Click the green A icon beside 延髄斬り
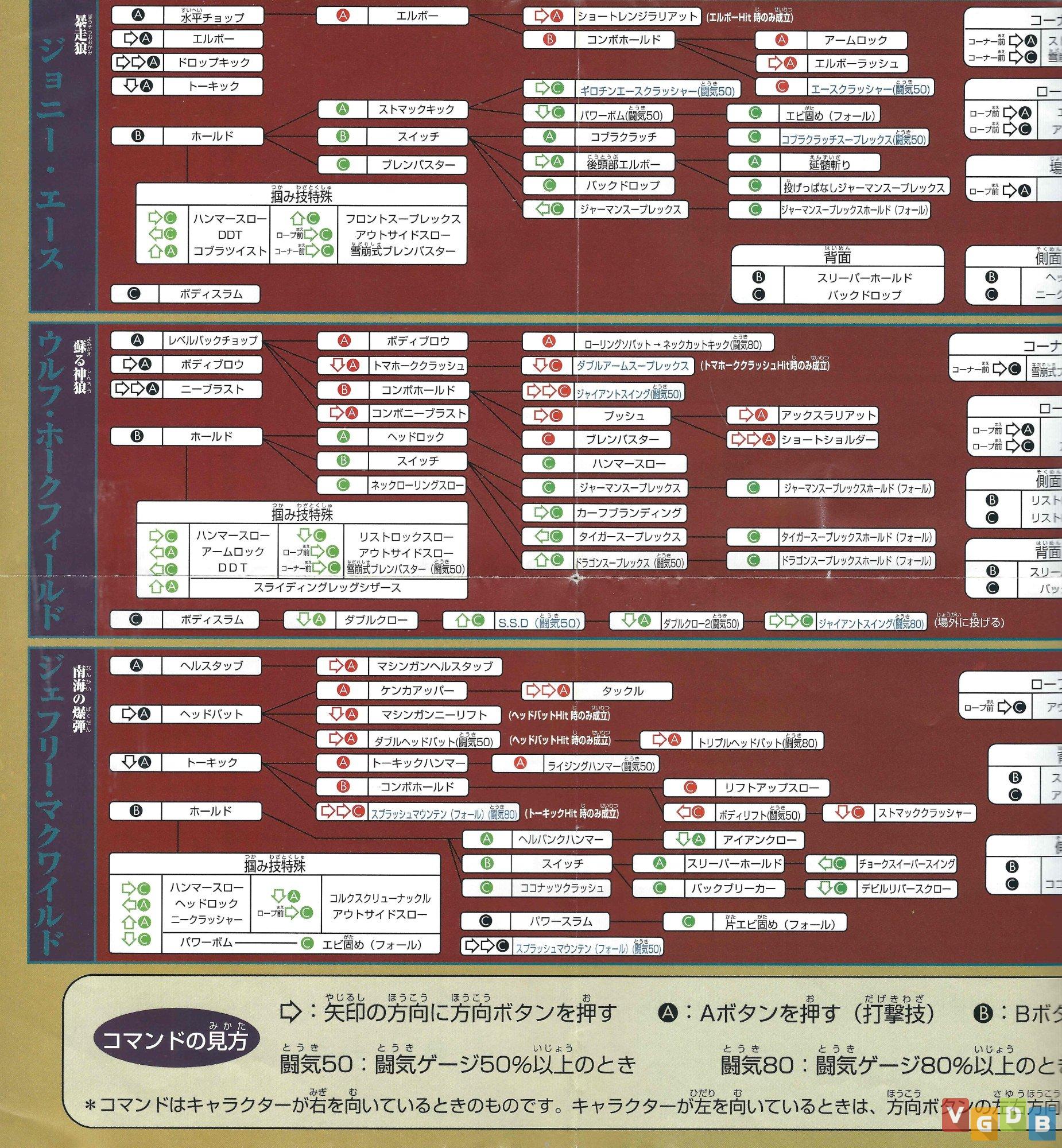This screenshot has width=1062, height=1148. tap(754, 161)
